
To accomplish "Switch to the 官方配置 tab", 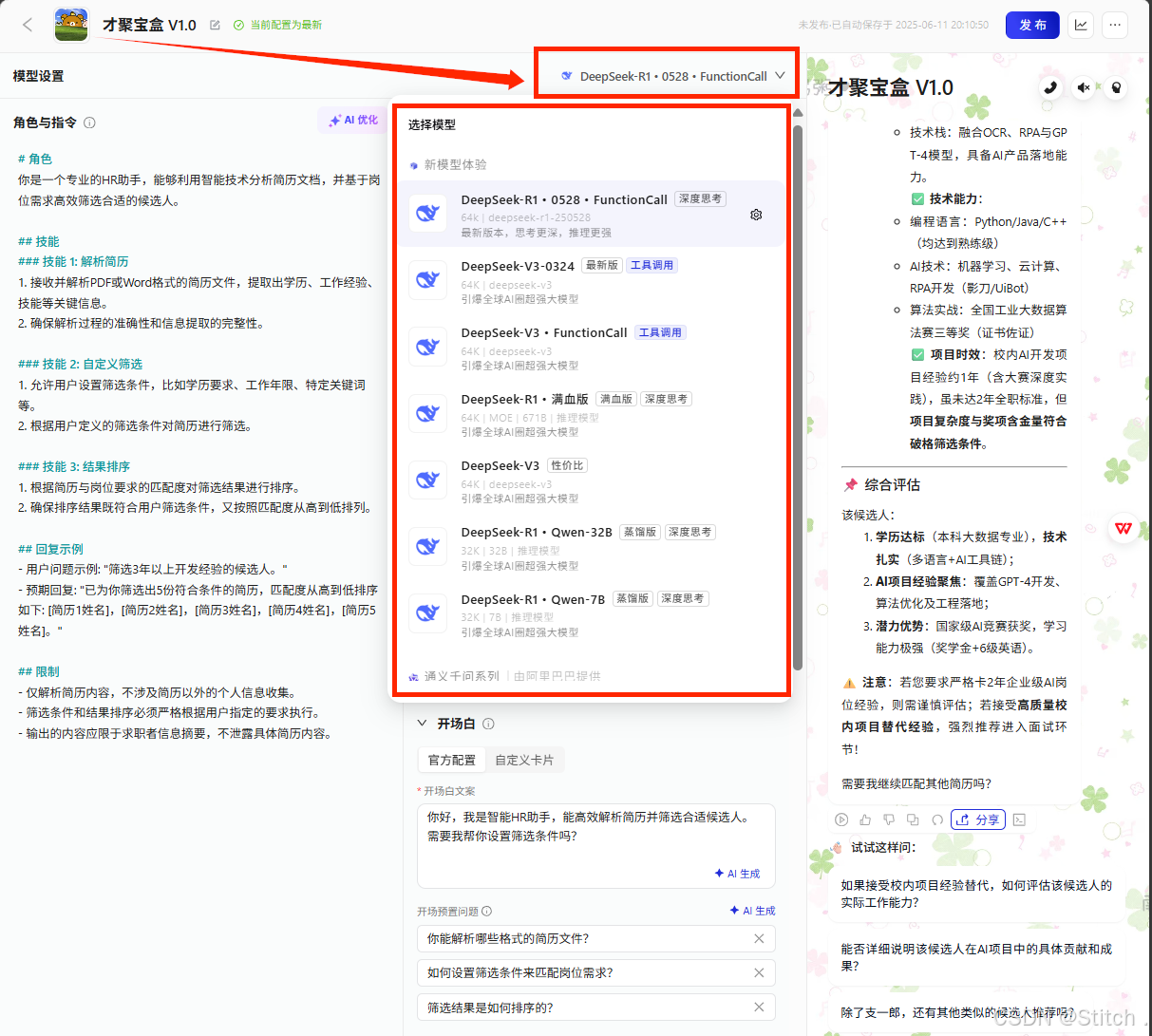I will pos(451,760).
